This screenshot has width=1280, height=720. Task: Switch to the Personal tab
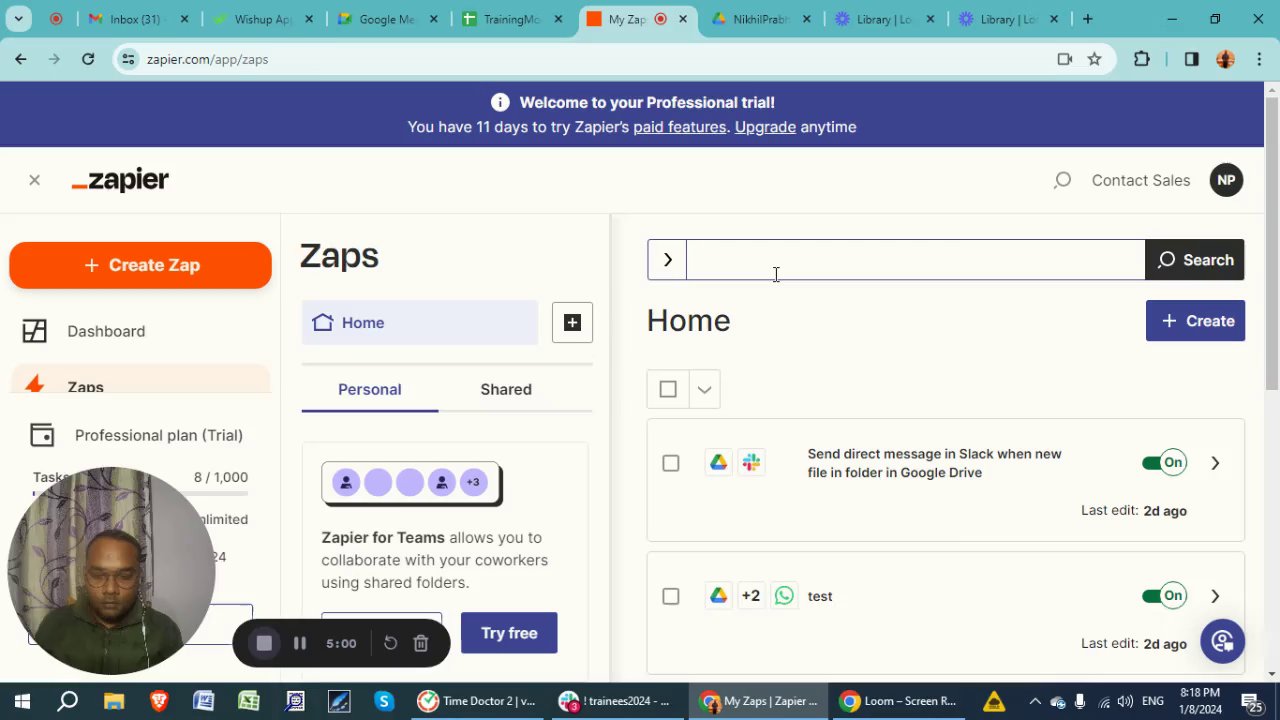click(x=369, y=389)
